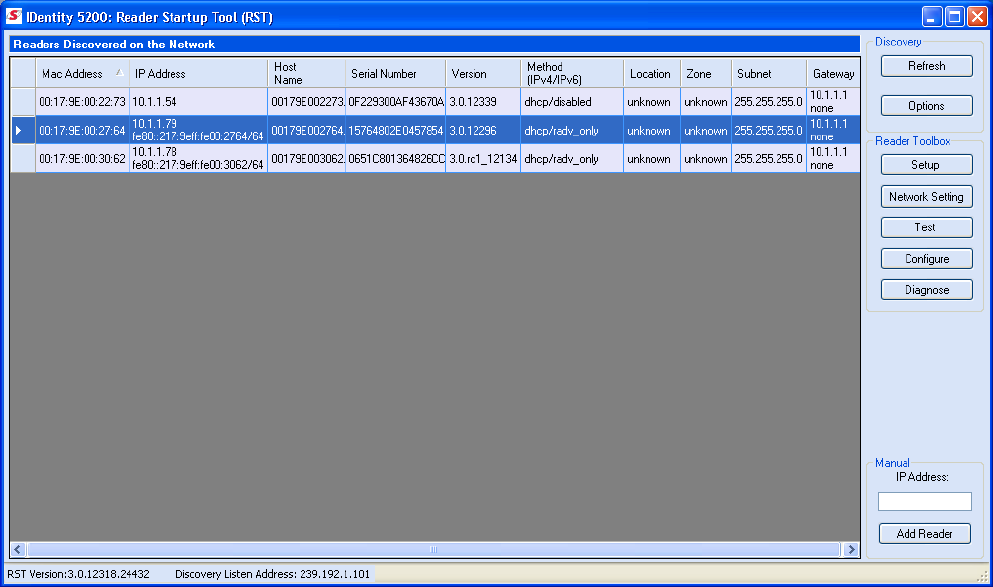Minimize the Reader Startup Tool window
Image resolution: width=993 pixels, height=587 pixels.
click(932, 16)
